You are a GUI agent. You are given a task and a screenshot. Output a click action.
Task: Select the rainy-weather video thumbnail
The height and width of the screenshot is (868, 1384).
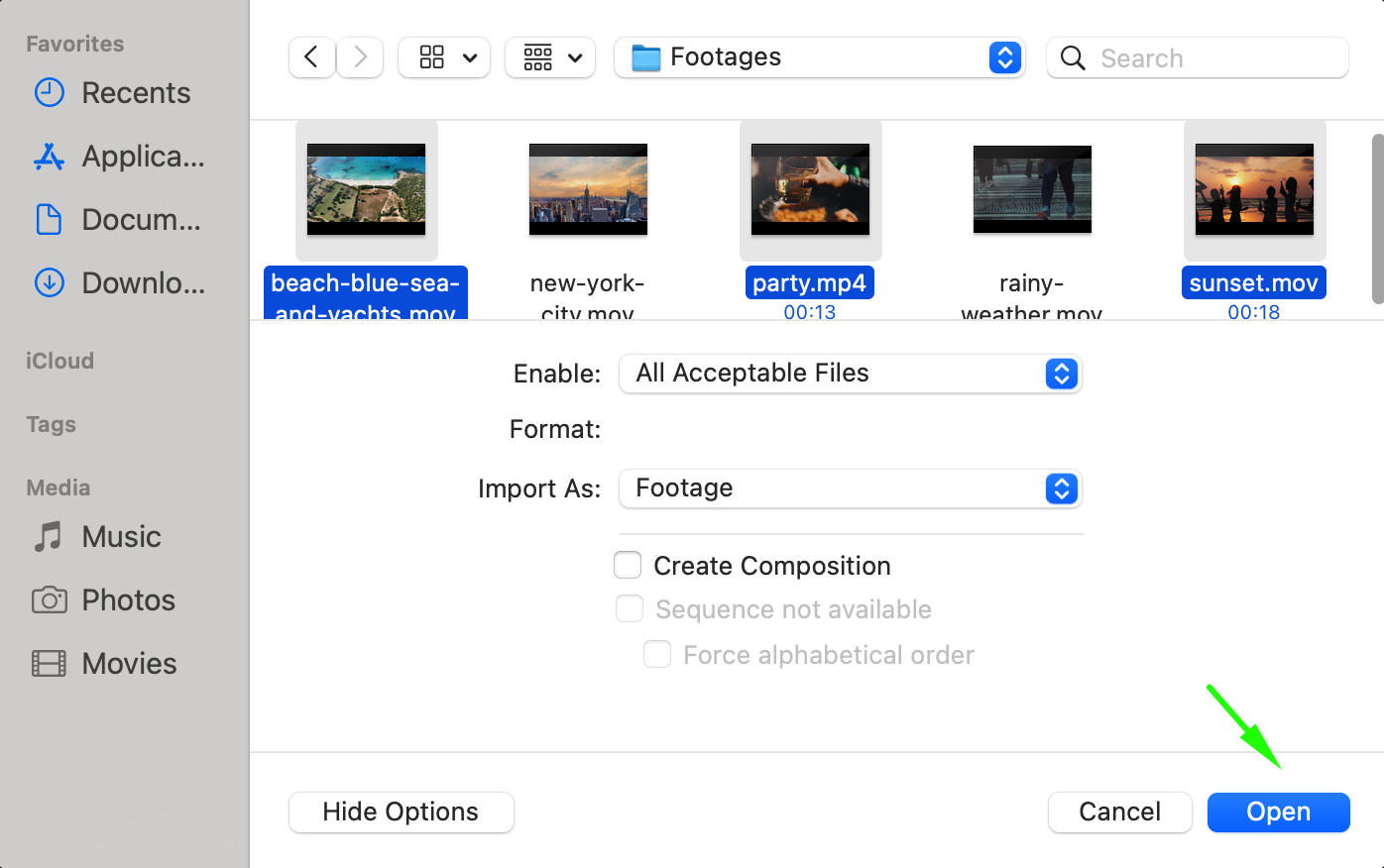(1032, 189)
